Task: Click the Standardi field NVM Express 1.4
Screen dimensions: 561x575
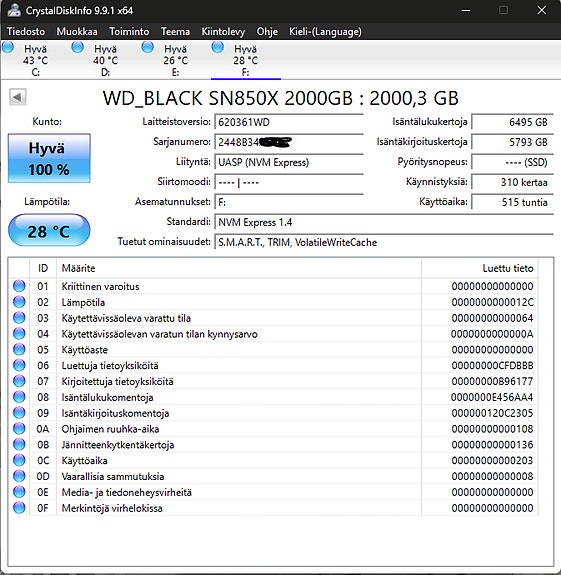Action: click(384, 222)
